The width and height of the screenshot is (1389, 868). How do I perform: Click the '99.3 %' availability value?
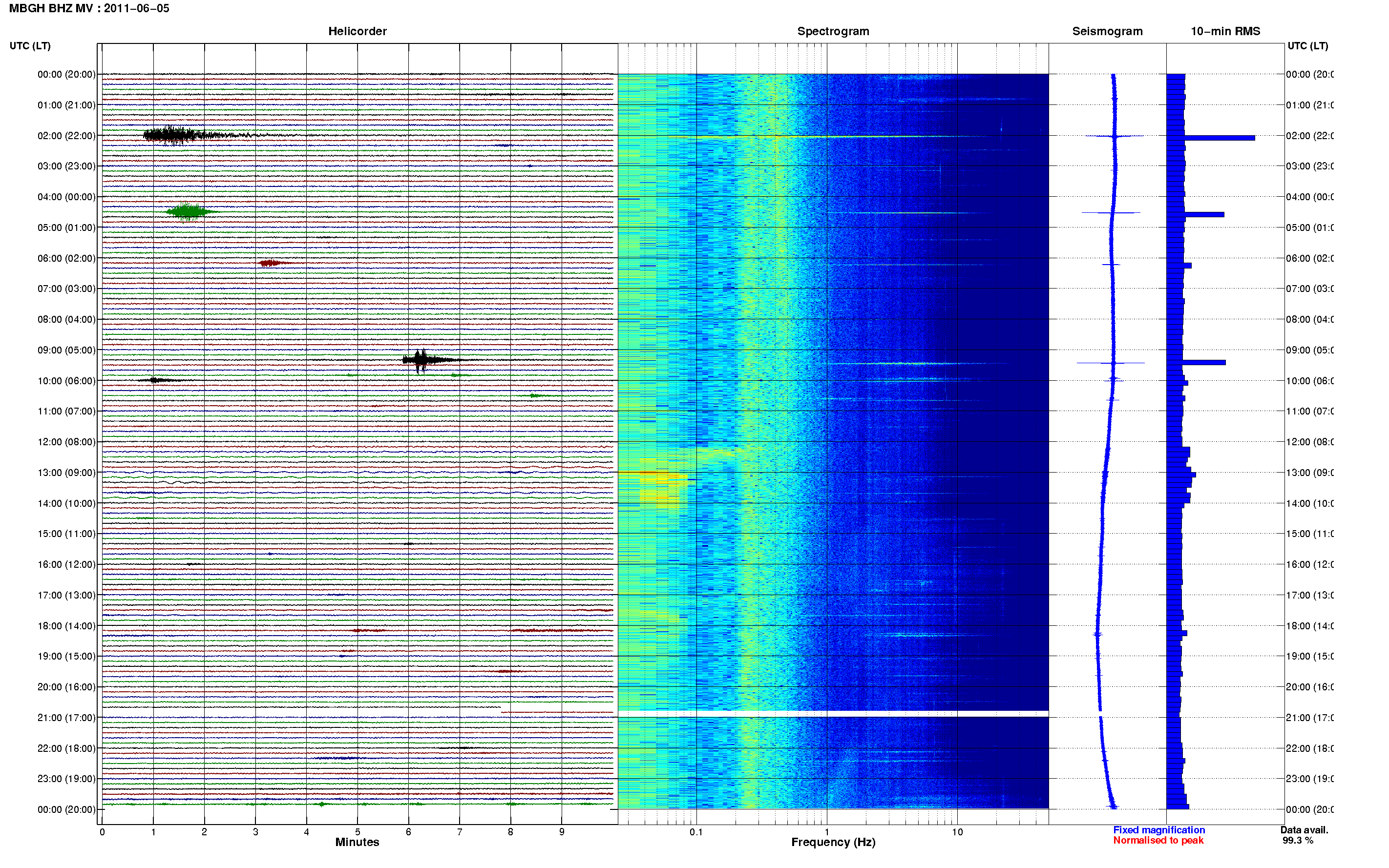coord(1298,841)
